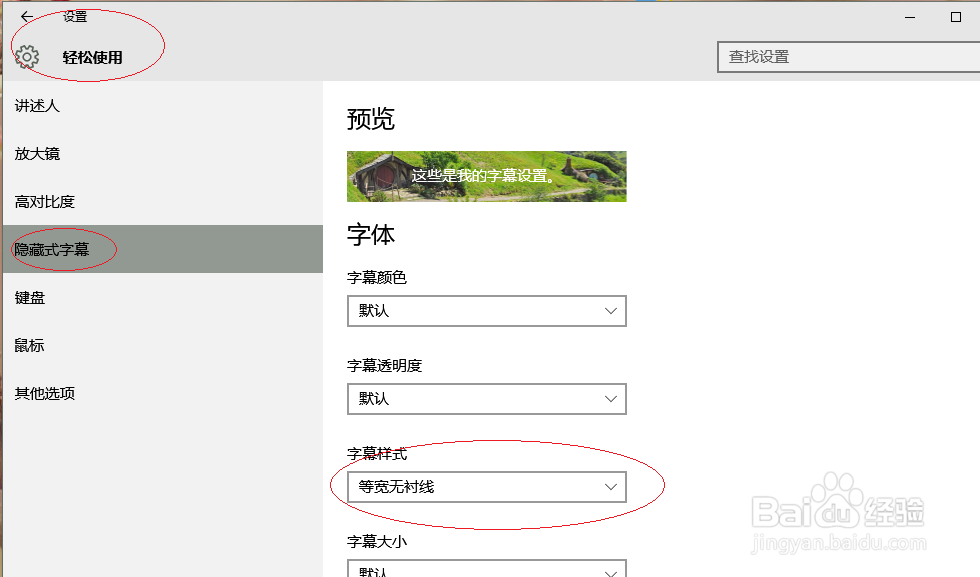The height and width of the screenshot is (577, 980).
Task: Click the 查找设置 search box
Action: coord(848,57)
